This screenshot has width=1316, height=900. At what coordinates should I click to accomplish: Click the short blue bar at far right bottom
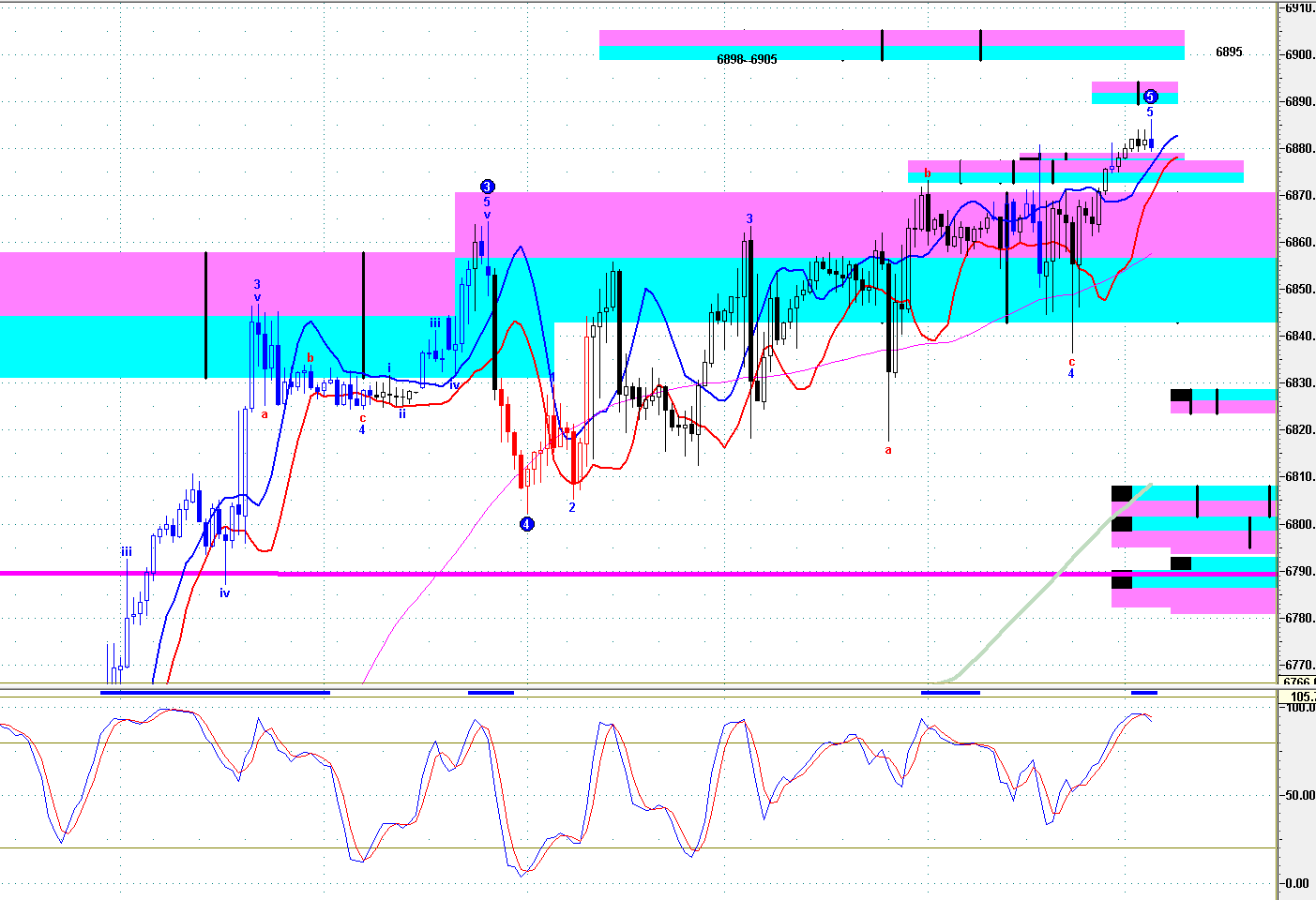coord(1144,693)
